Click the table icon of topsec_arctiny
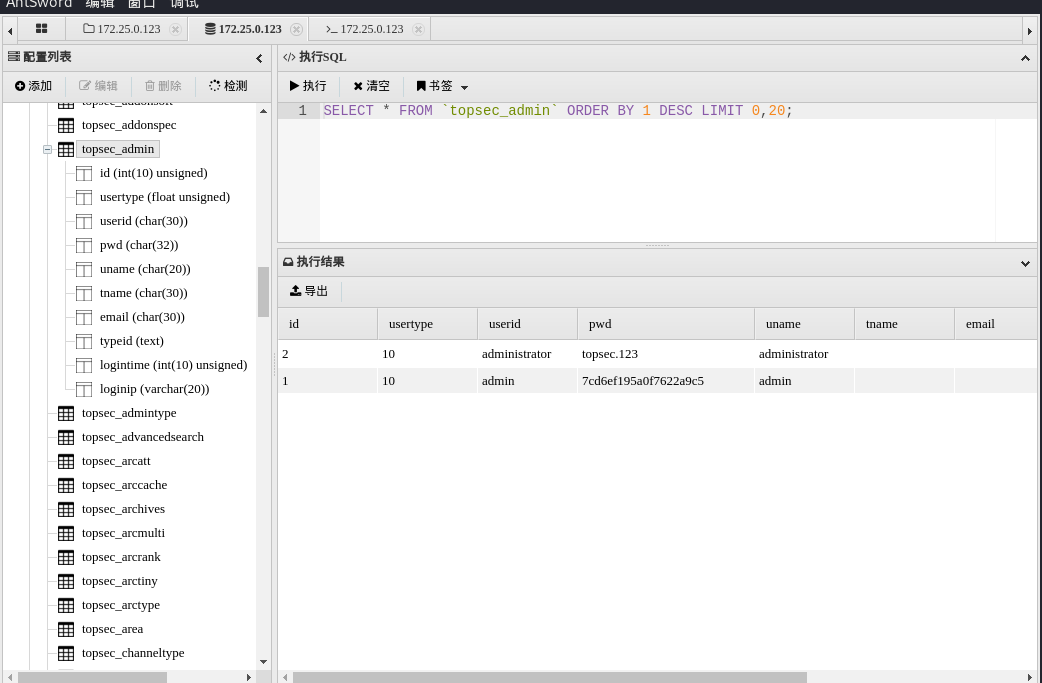The image size is (1042, 683). click(x=66, y=581)
